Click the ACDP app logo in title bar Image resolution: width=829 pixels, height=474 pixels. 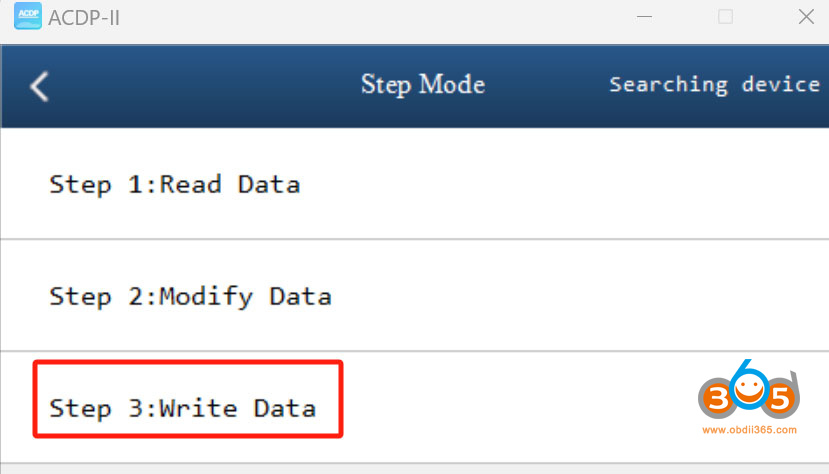coord(27,17)
